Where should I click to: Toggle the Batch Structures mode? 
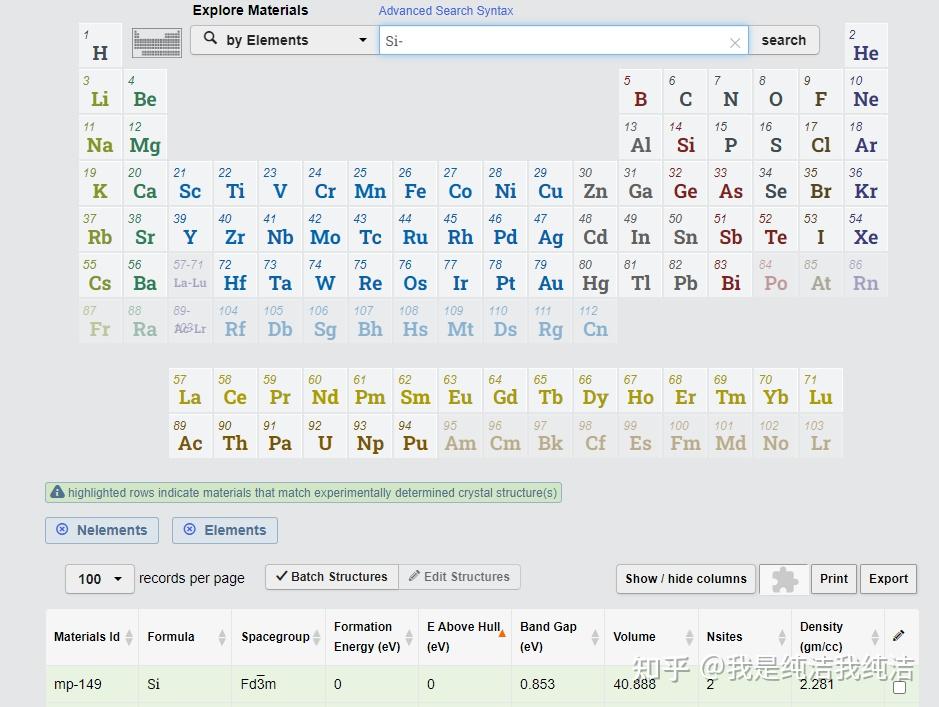click(331, 577)
